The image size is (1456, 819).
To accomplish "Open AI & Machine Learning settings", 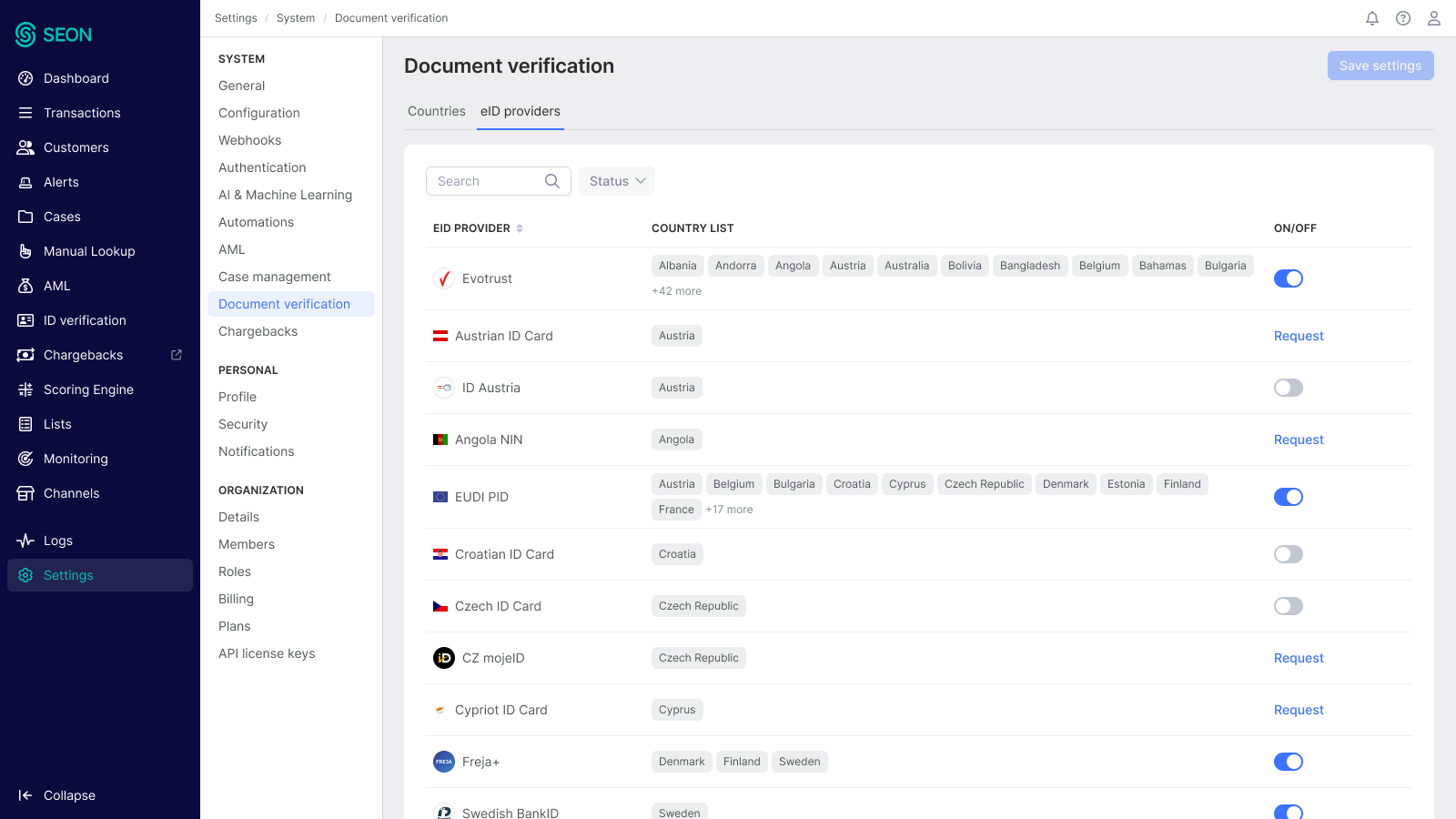I will click(285, 195).
